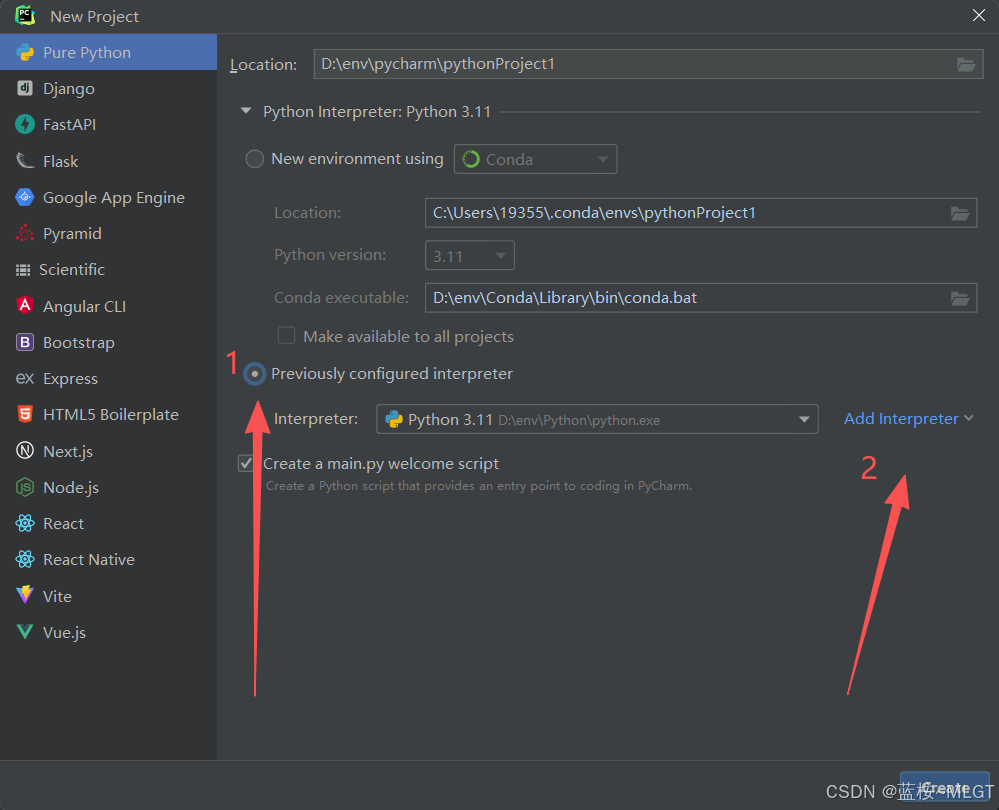Select Express project type
The height and width of the screenshot is (810, 999).
click(108, 379)
